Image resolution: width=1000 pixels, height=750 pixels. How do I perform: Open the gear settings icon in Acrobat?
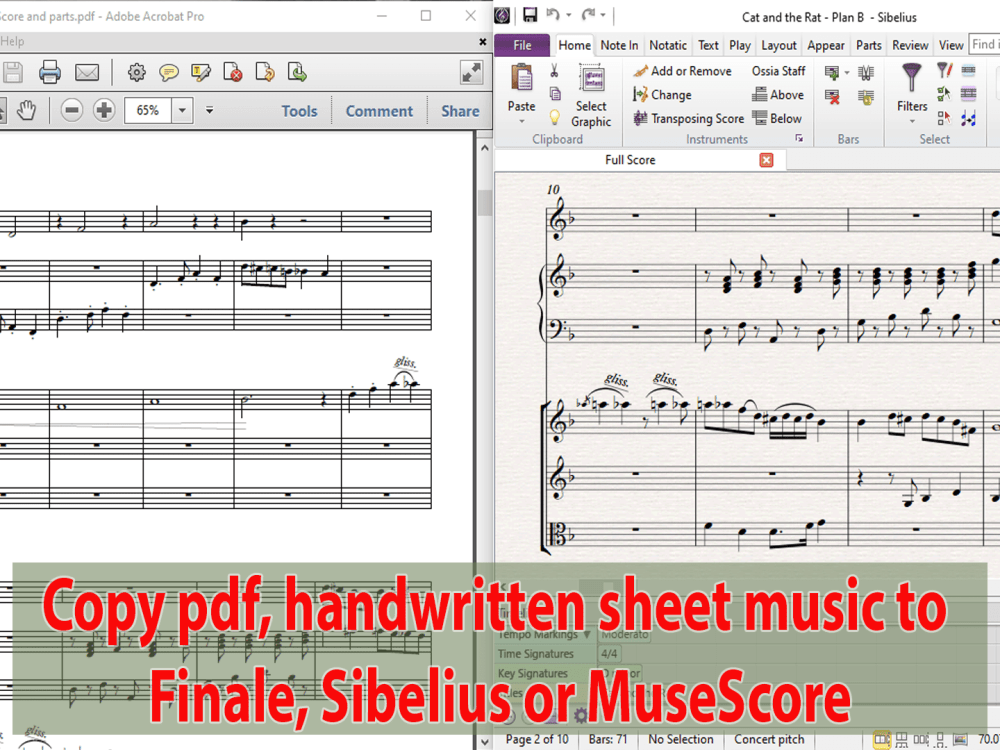click(136, 72)
